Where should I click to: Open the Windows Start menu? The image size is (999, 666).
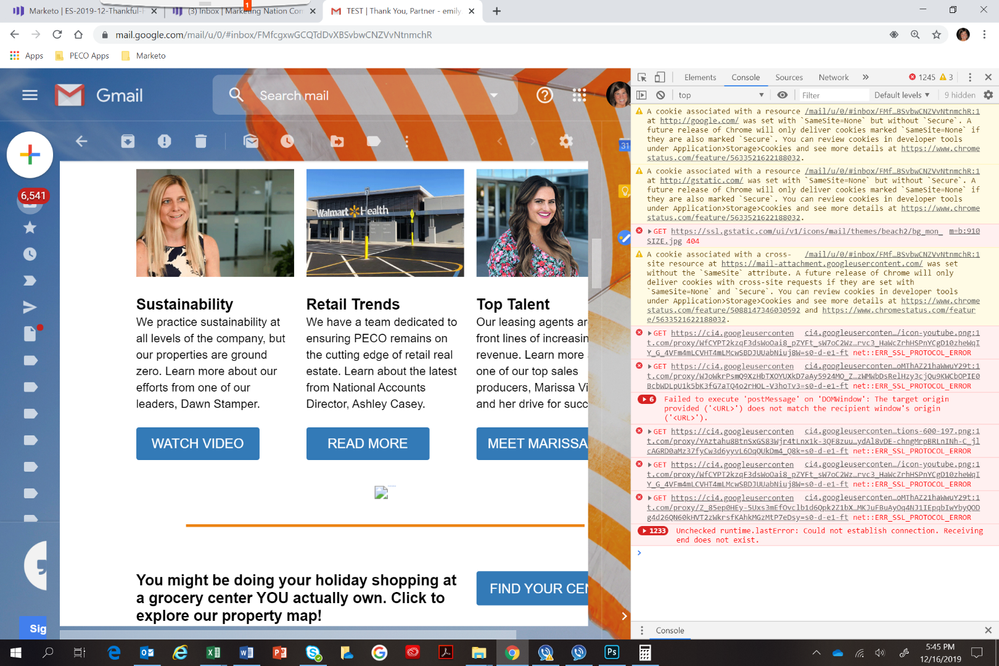15,653
